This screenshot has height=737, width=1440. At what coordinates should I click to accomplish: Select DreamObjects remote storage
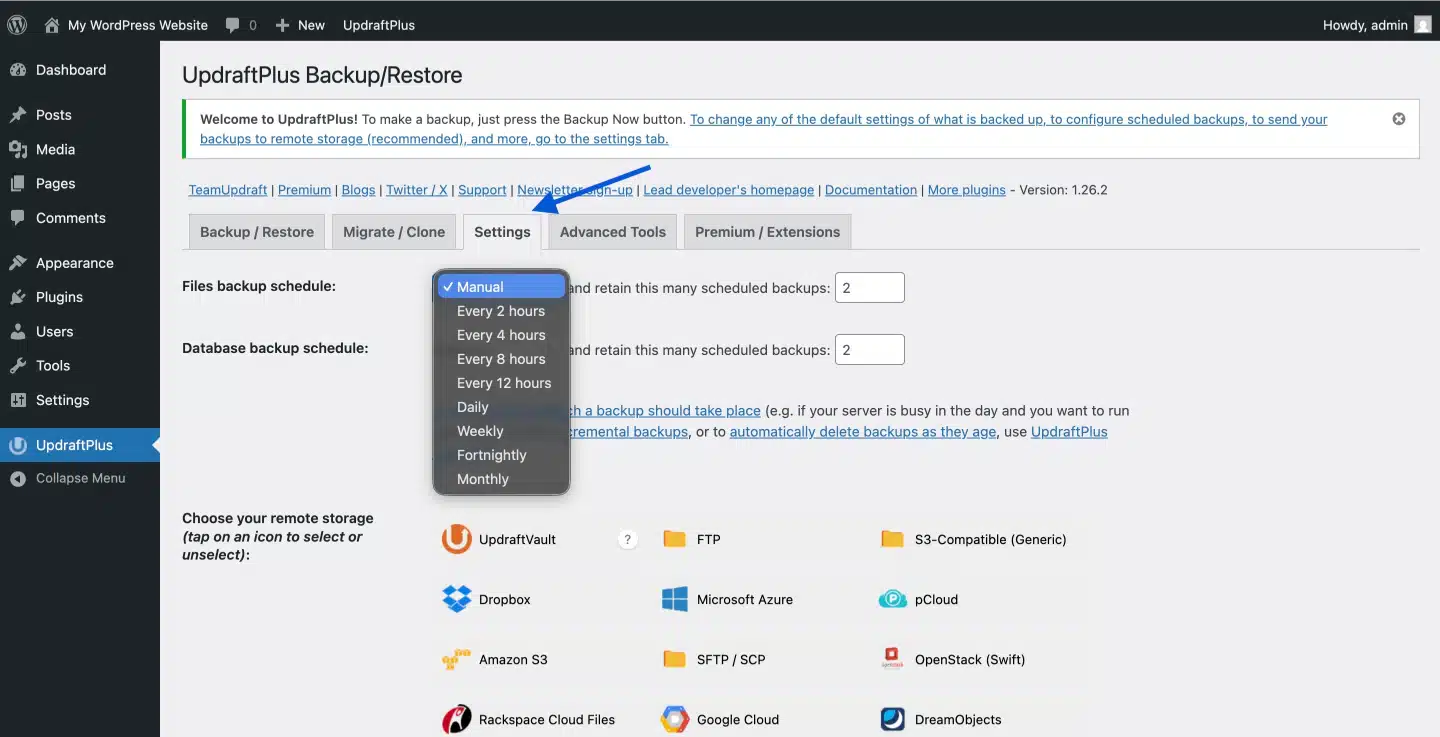tap(940, 719)
